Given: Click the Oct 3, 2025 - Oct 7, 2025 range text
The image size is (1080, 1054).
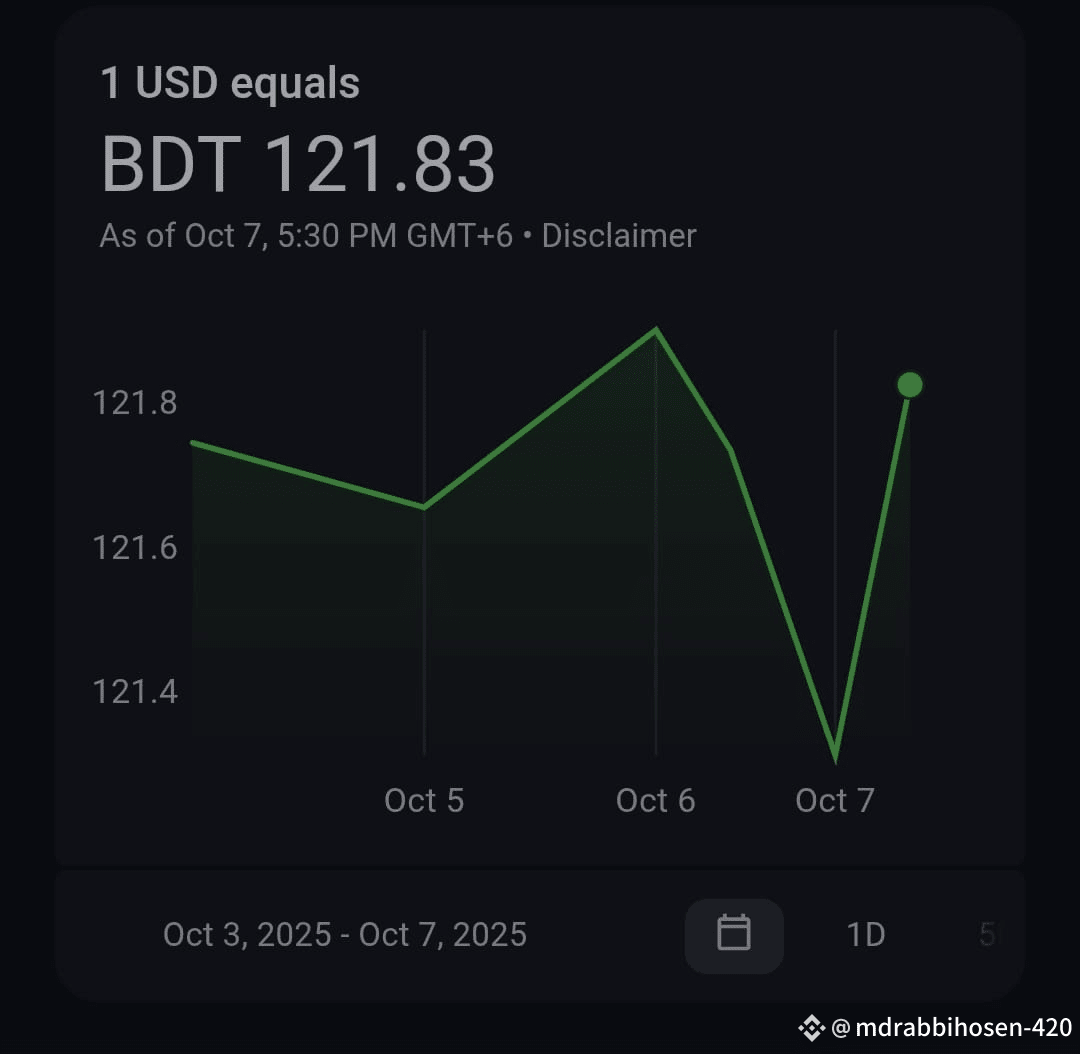Looking at the screenshot, I should click(345, 936).
